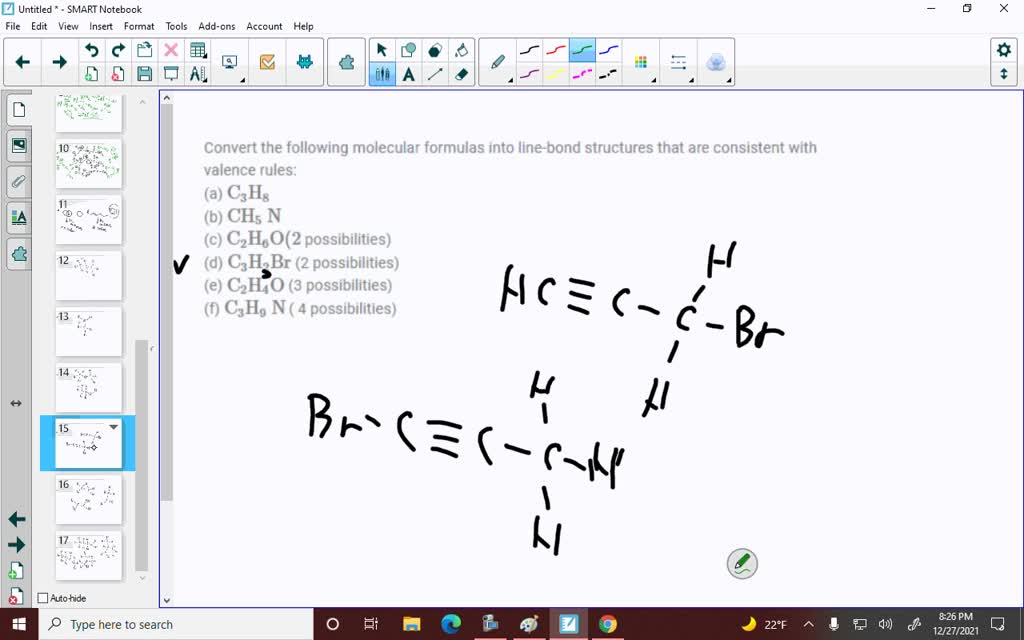Open the Properties sidebar tab
Image resolution: width=1024 pixels, height=640 pixels.
[x=18, y=217]
